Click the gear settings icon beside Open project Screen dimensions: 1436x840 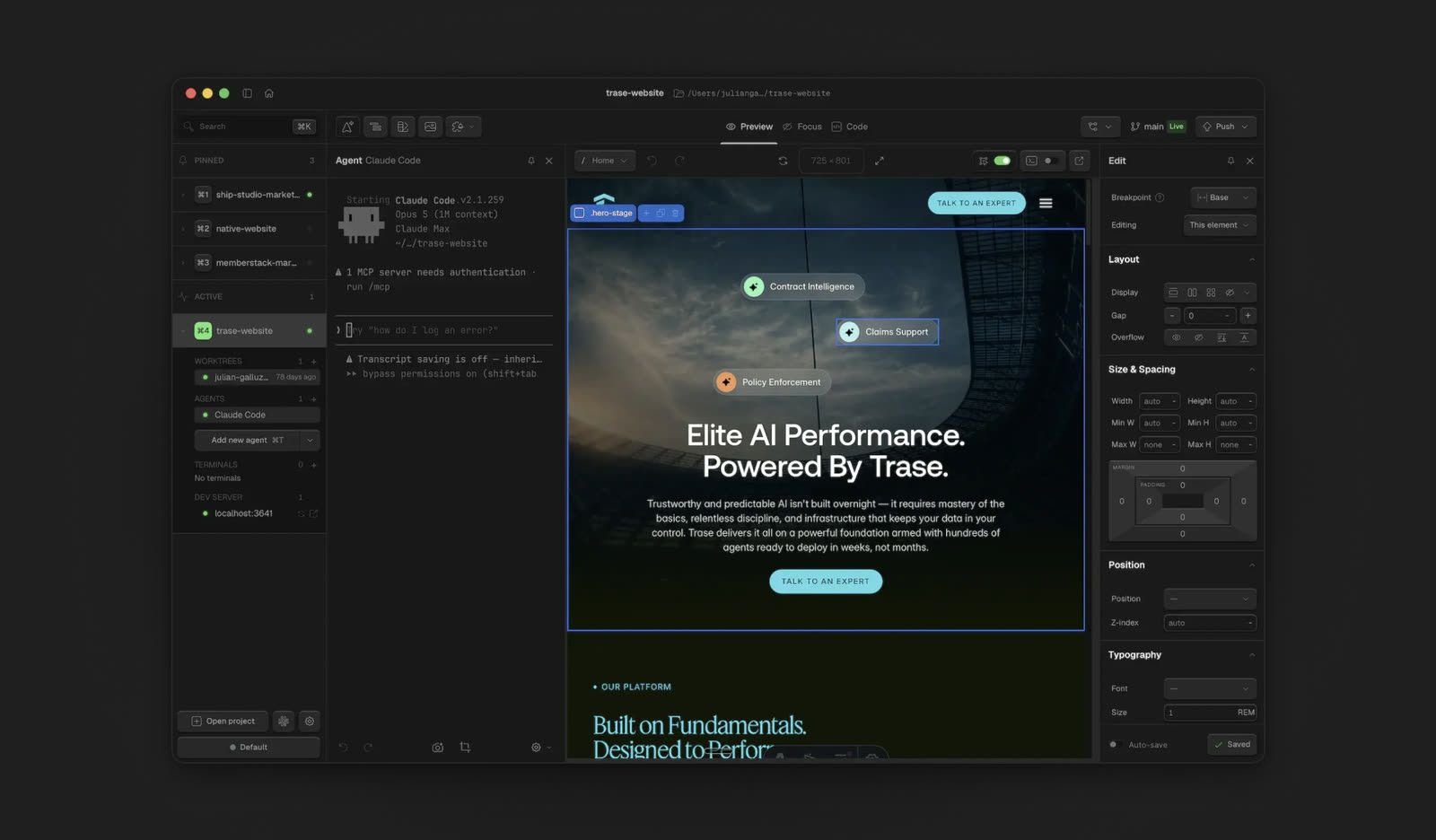coord(310,721)
